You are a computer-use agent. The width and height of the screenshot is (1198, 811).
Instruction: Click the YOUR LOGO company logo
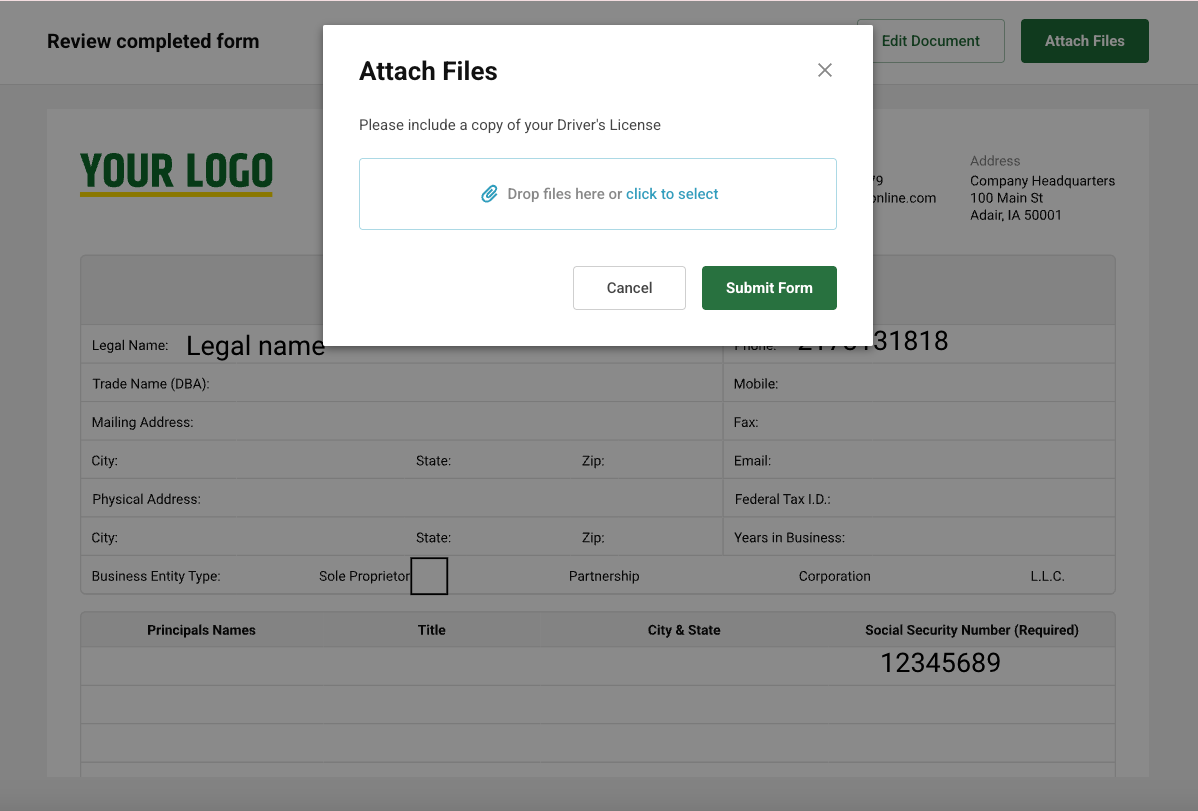pos(176,173)
